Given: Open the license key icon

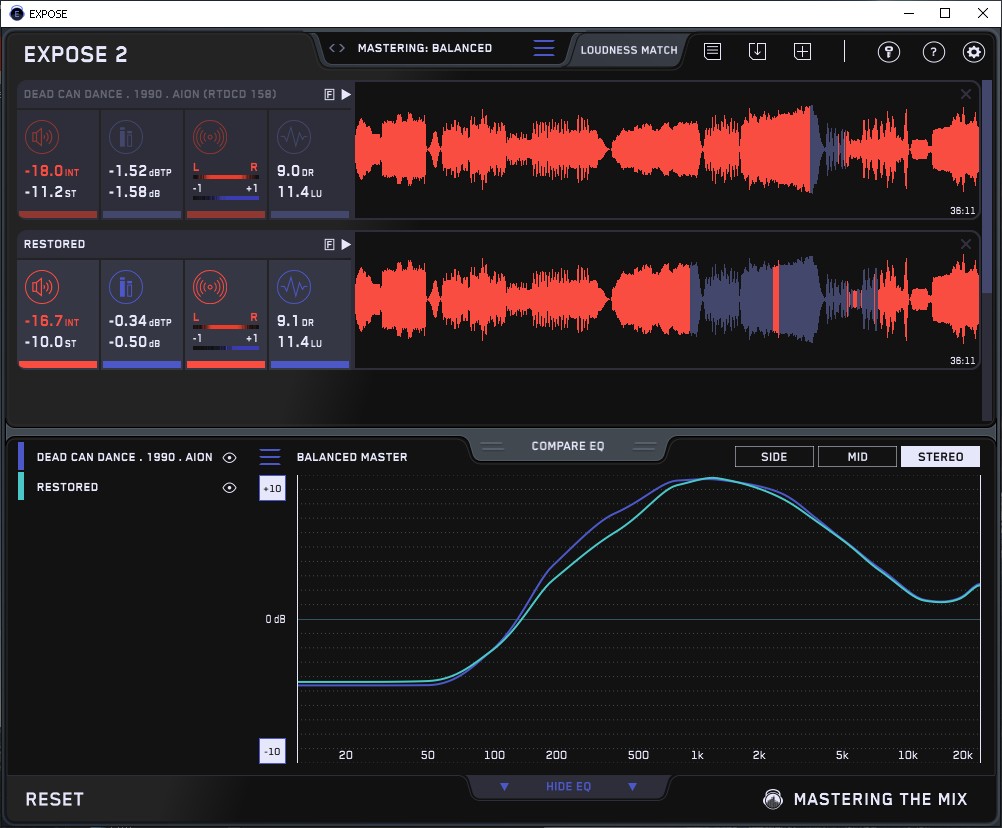Looking at the screenshot, I should 889,52.
